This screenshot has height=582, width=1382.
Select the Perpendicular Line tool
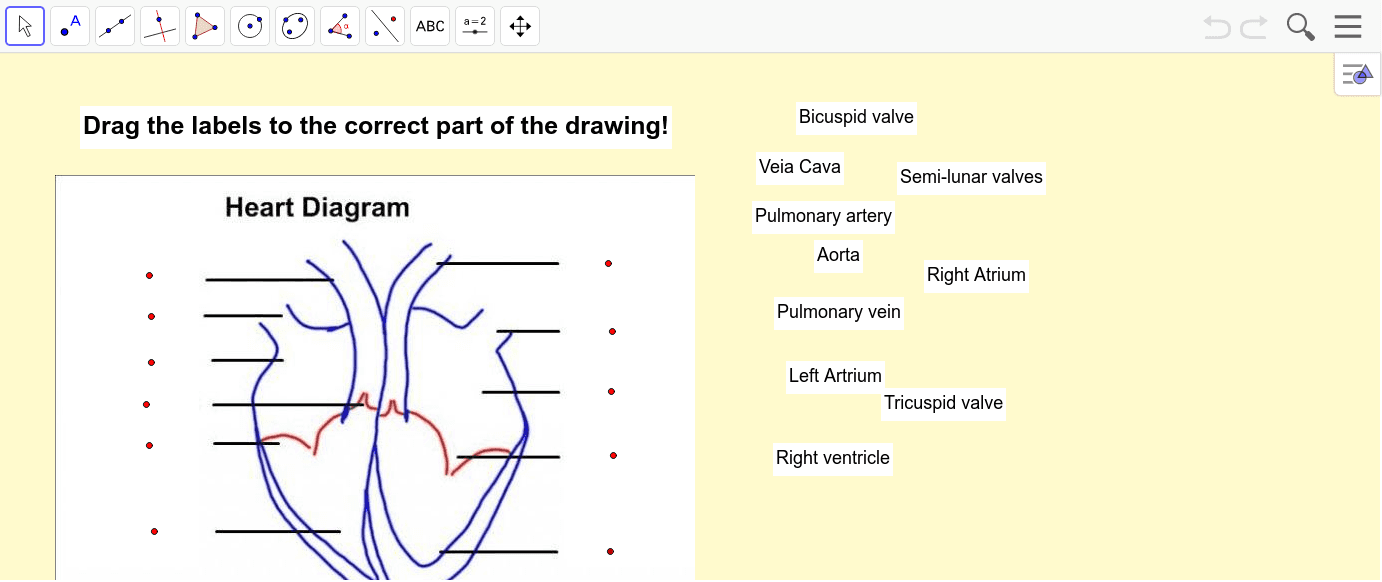point(160,26)
